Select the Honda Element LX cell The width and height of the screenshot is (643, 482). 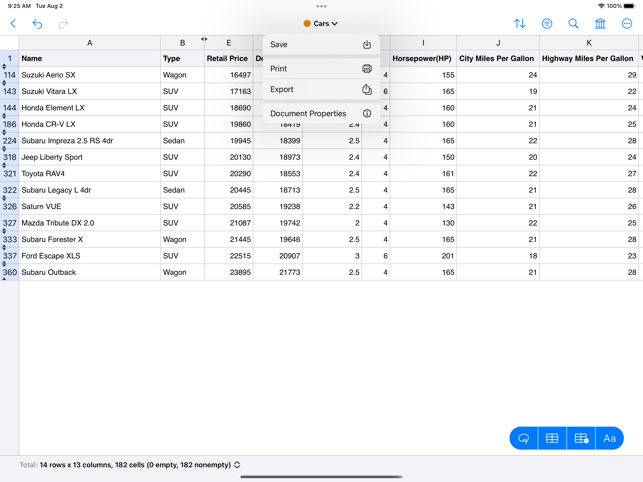click(x=89, y=108)
